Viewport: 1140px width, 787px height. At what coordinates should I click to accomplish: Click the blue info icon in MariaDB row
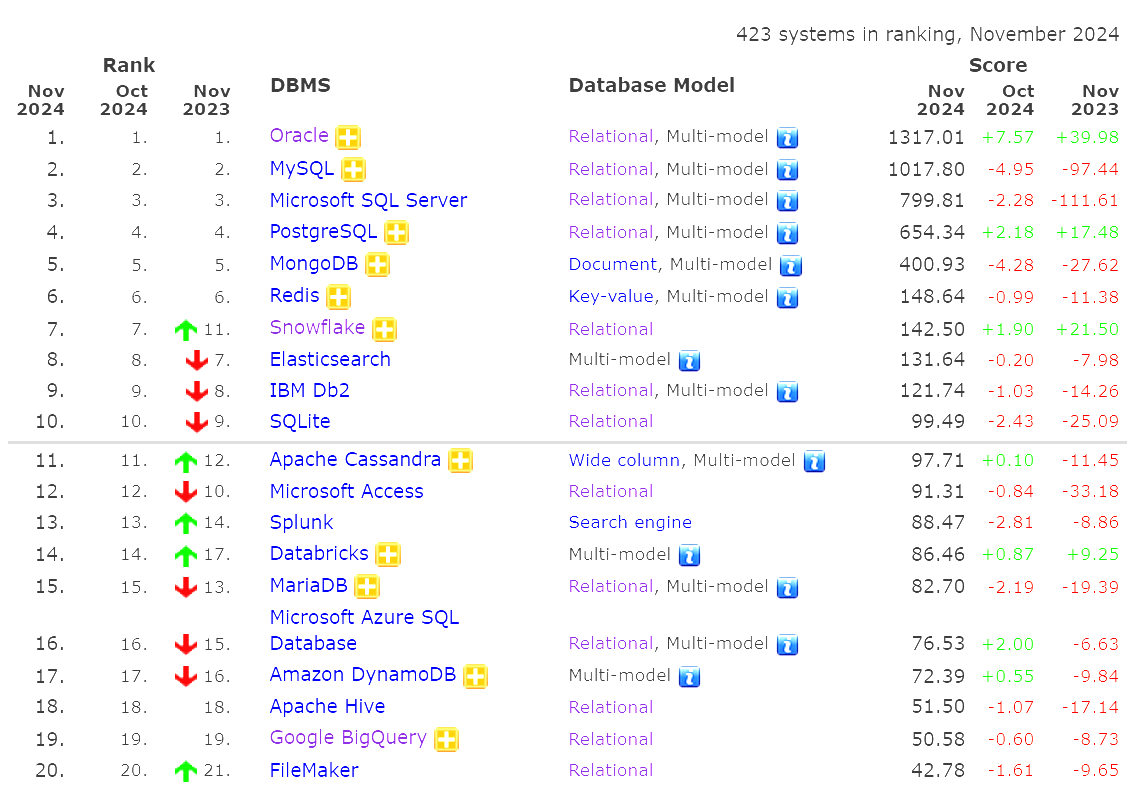[787, 587]
